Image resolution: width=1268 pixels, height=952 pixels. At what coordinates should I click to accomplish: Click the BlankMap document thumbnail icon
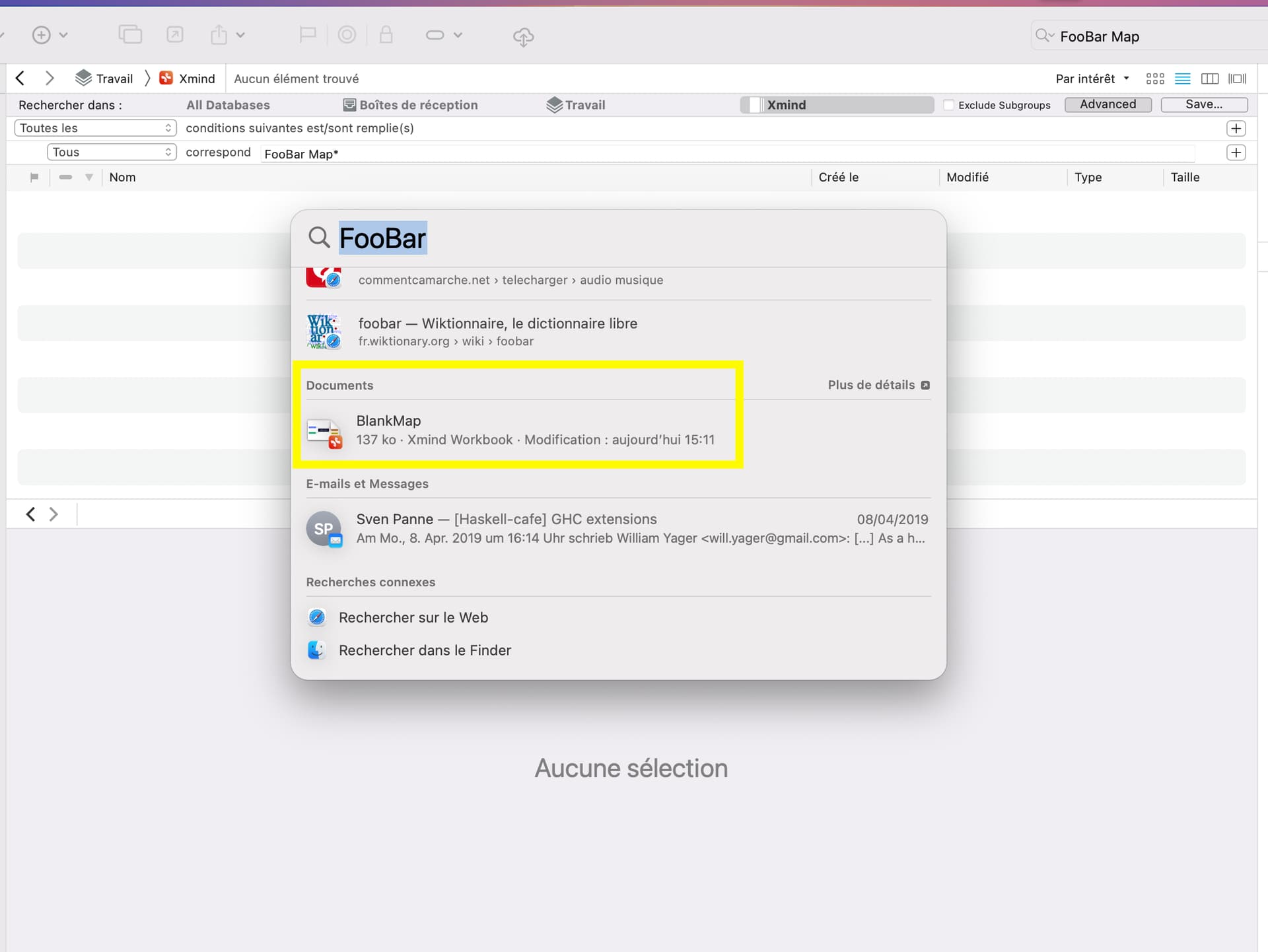(324, 432)
